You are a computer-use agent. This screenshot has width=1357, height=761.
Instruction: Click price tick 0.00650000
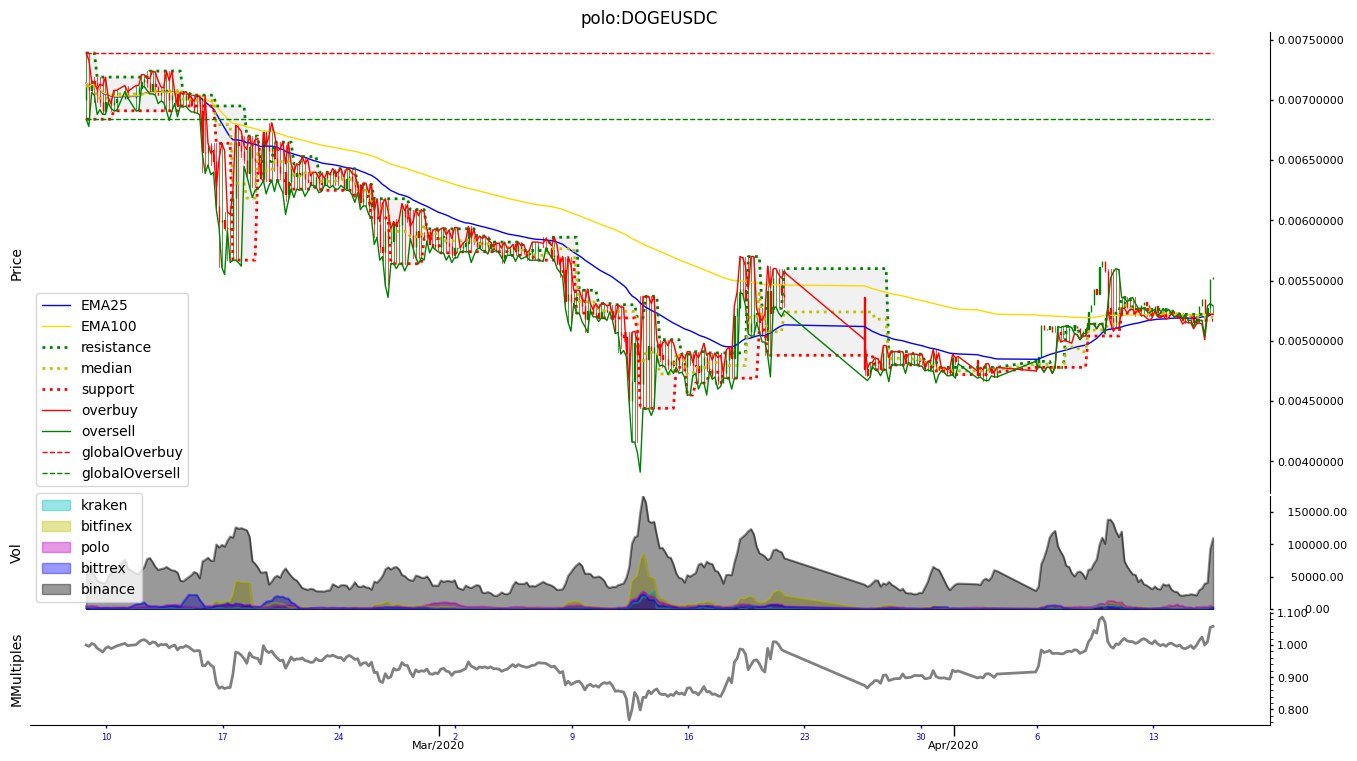point(1313,161)
